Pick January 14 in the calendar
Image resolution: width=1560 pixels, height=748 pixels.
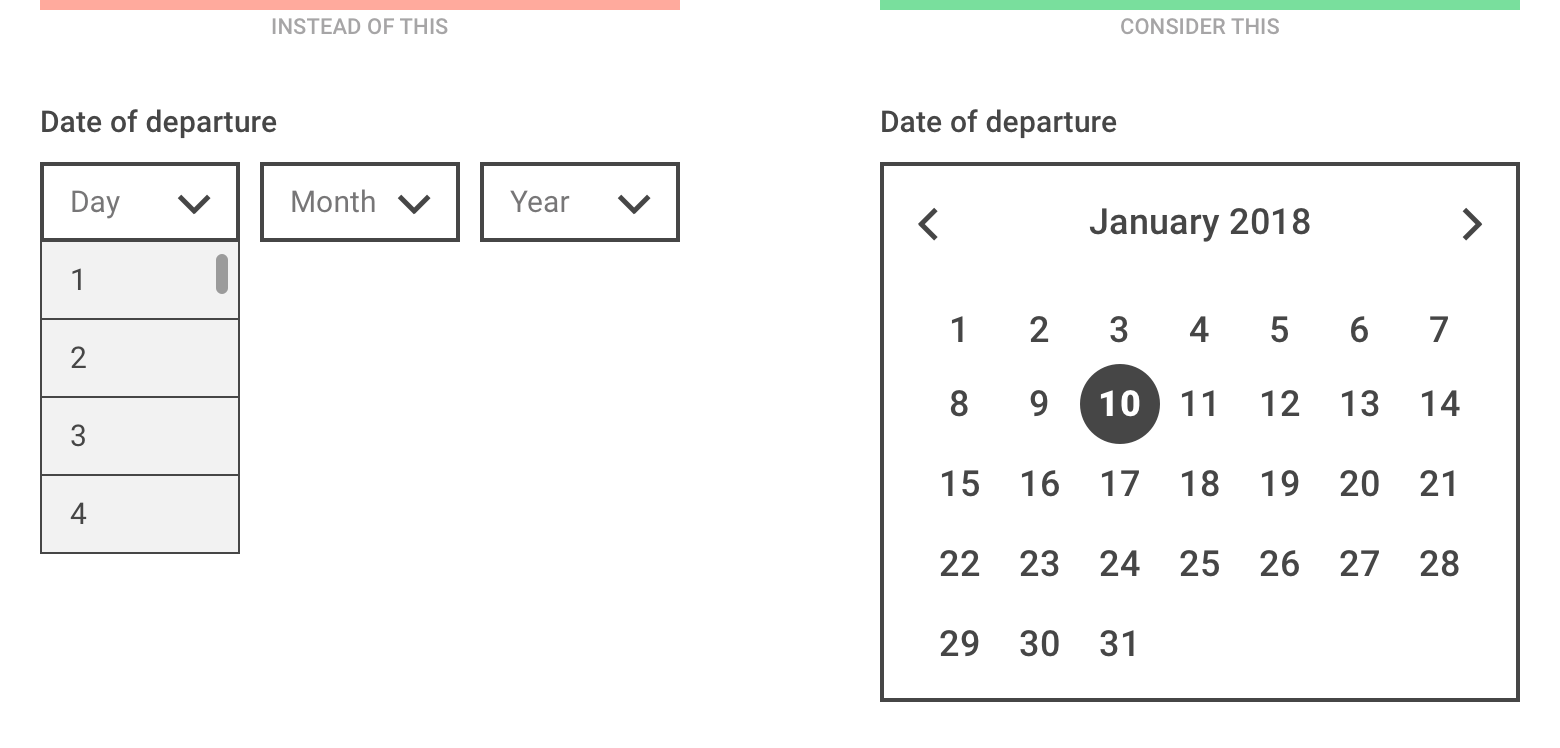click(x=1439, y=404)
